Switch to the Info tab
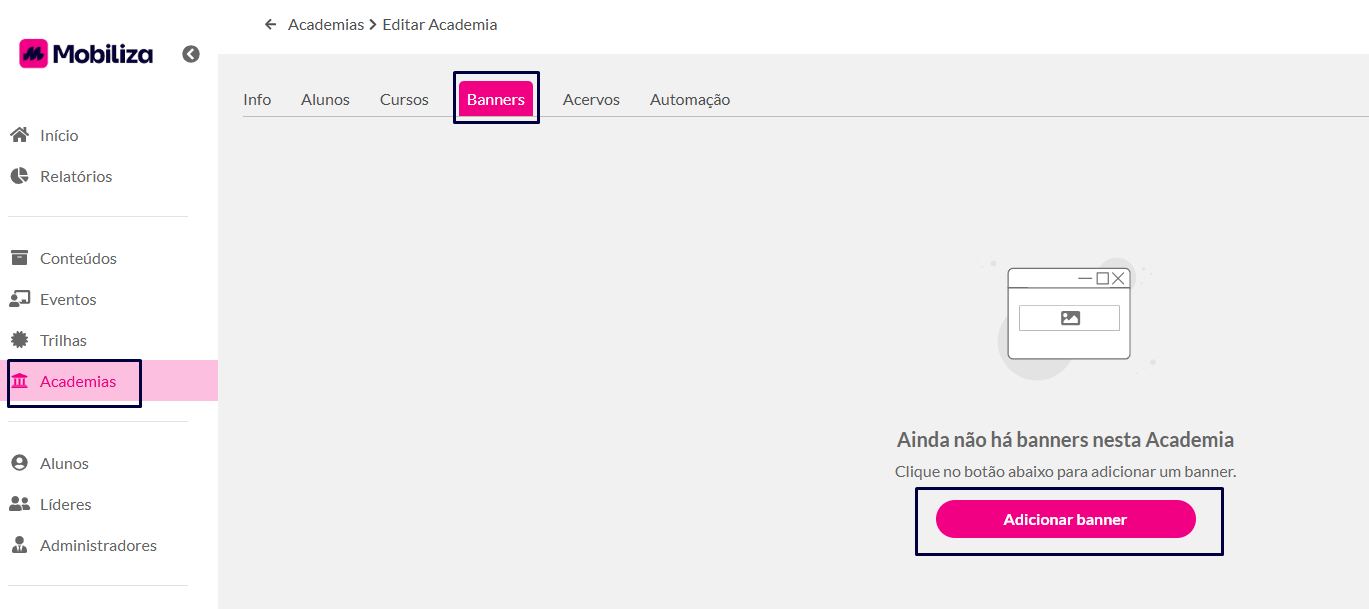This screenshot has height=609, width=1369. pyautogui.click(x=257, y=99)
